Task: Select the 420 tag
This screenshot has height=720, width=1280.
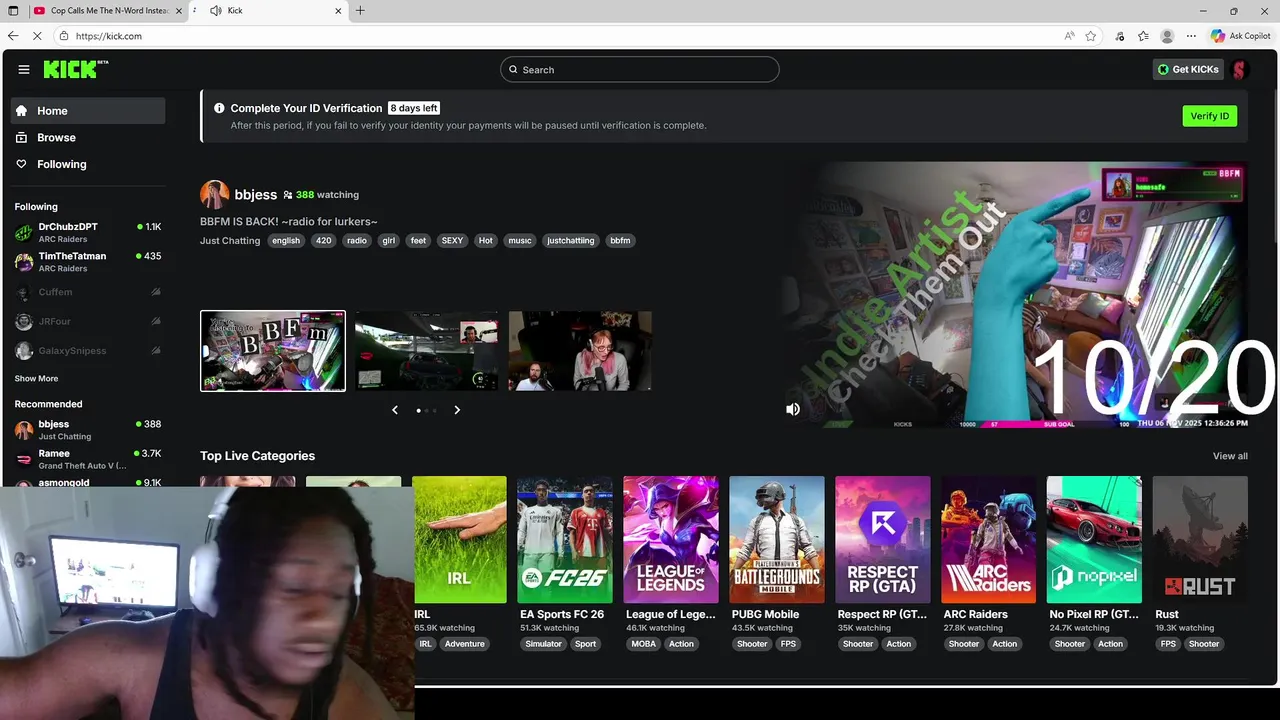Action: click(x=323, y=241)
